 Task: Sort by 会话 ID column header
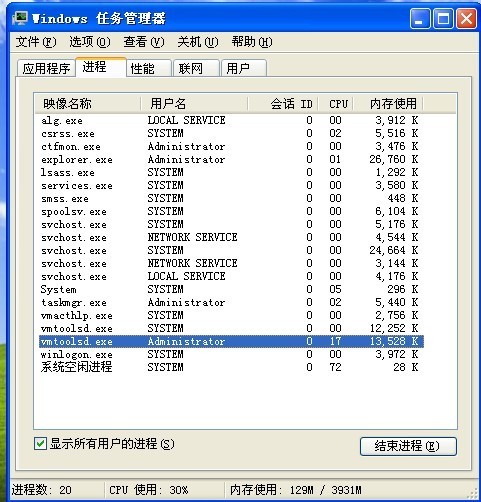[283, 104]
